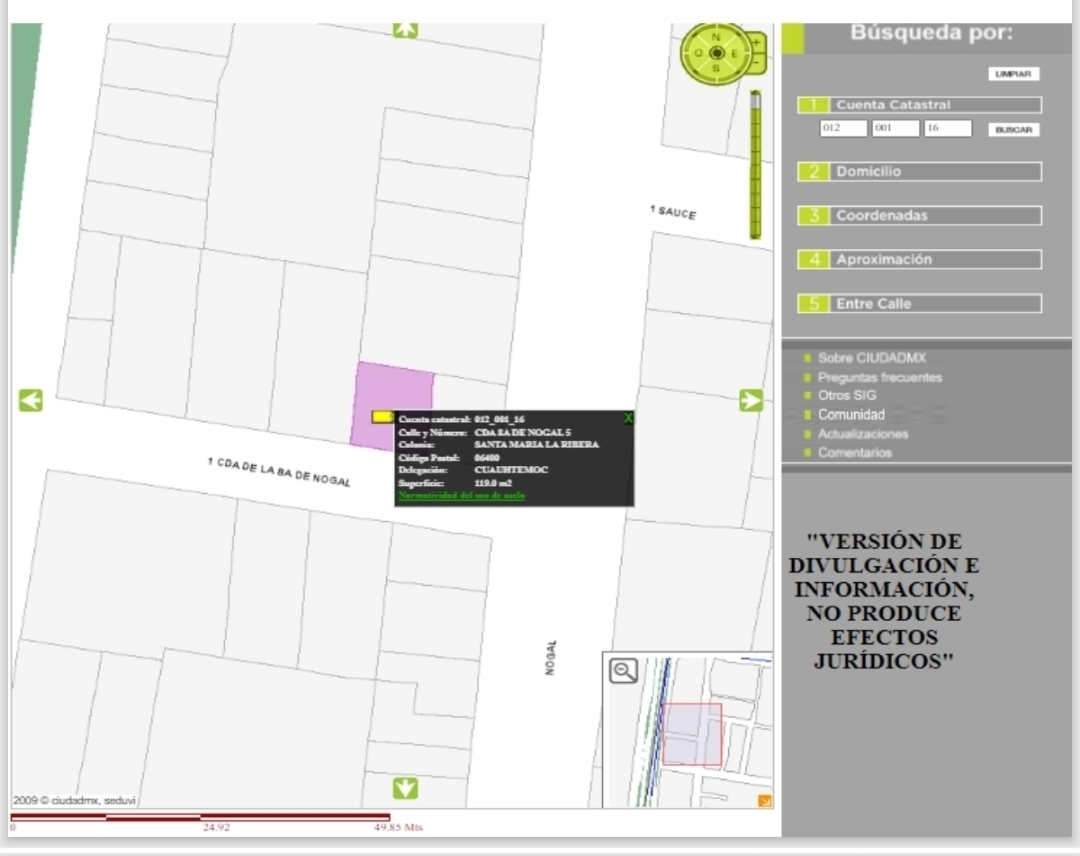Click the N direction on the compass
Screen dimensions: 1080x856
tap(716, 35)
